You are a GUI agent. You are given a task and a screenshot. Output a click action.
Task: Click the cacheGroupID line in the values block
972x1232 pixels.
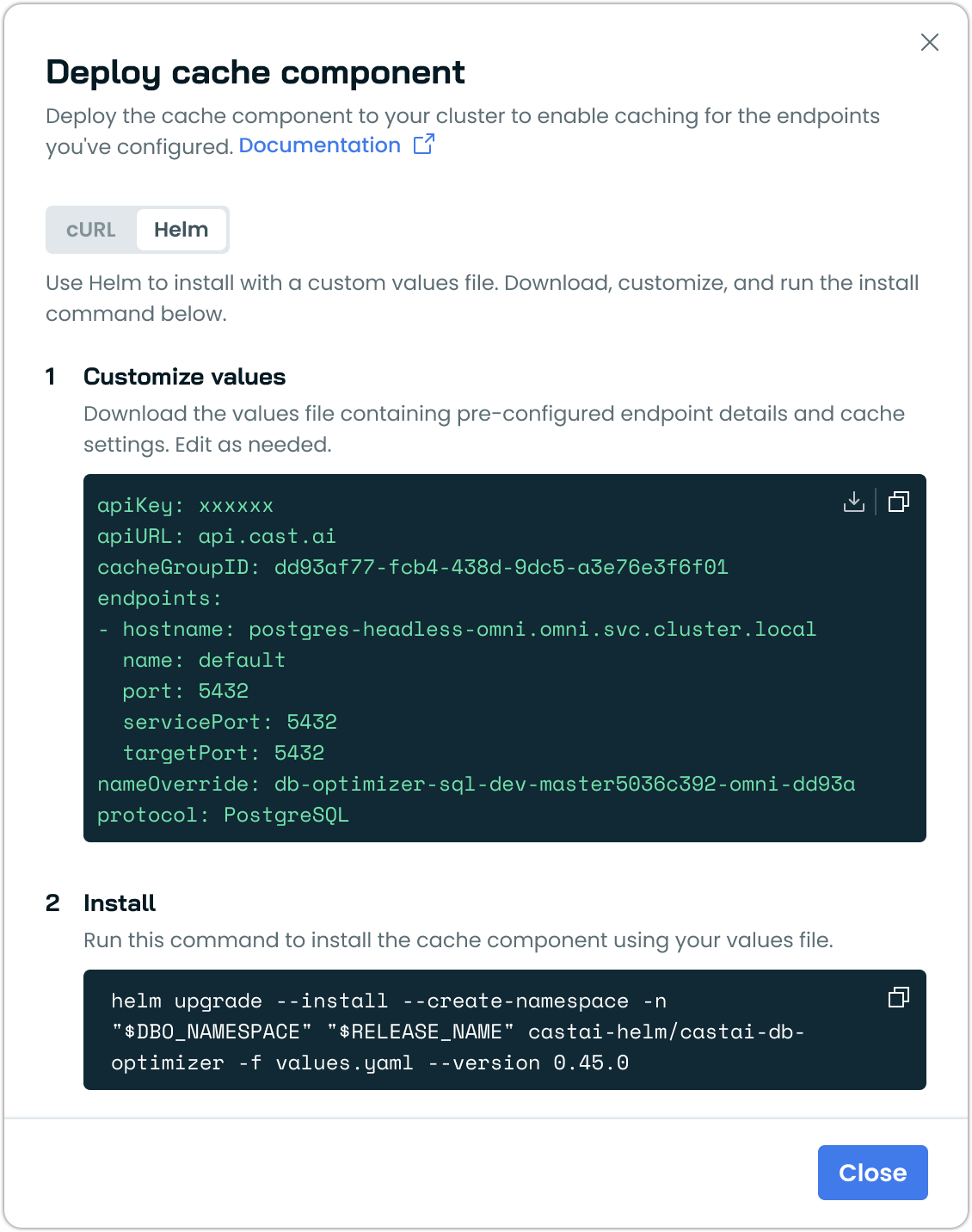pos(412,568)
